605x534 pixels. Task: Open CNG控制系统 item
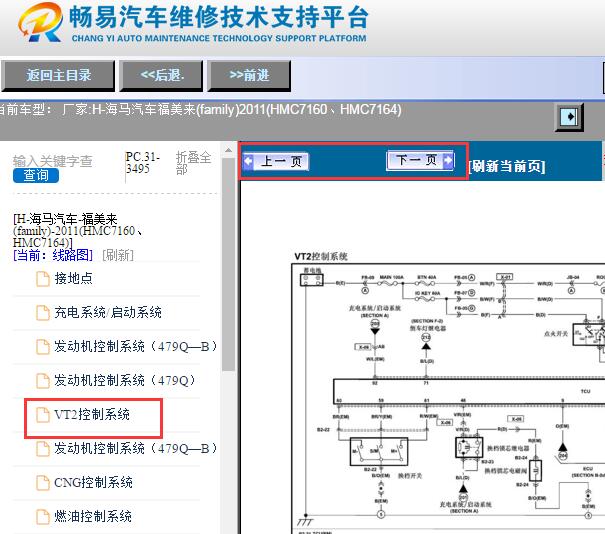93,482
